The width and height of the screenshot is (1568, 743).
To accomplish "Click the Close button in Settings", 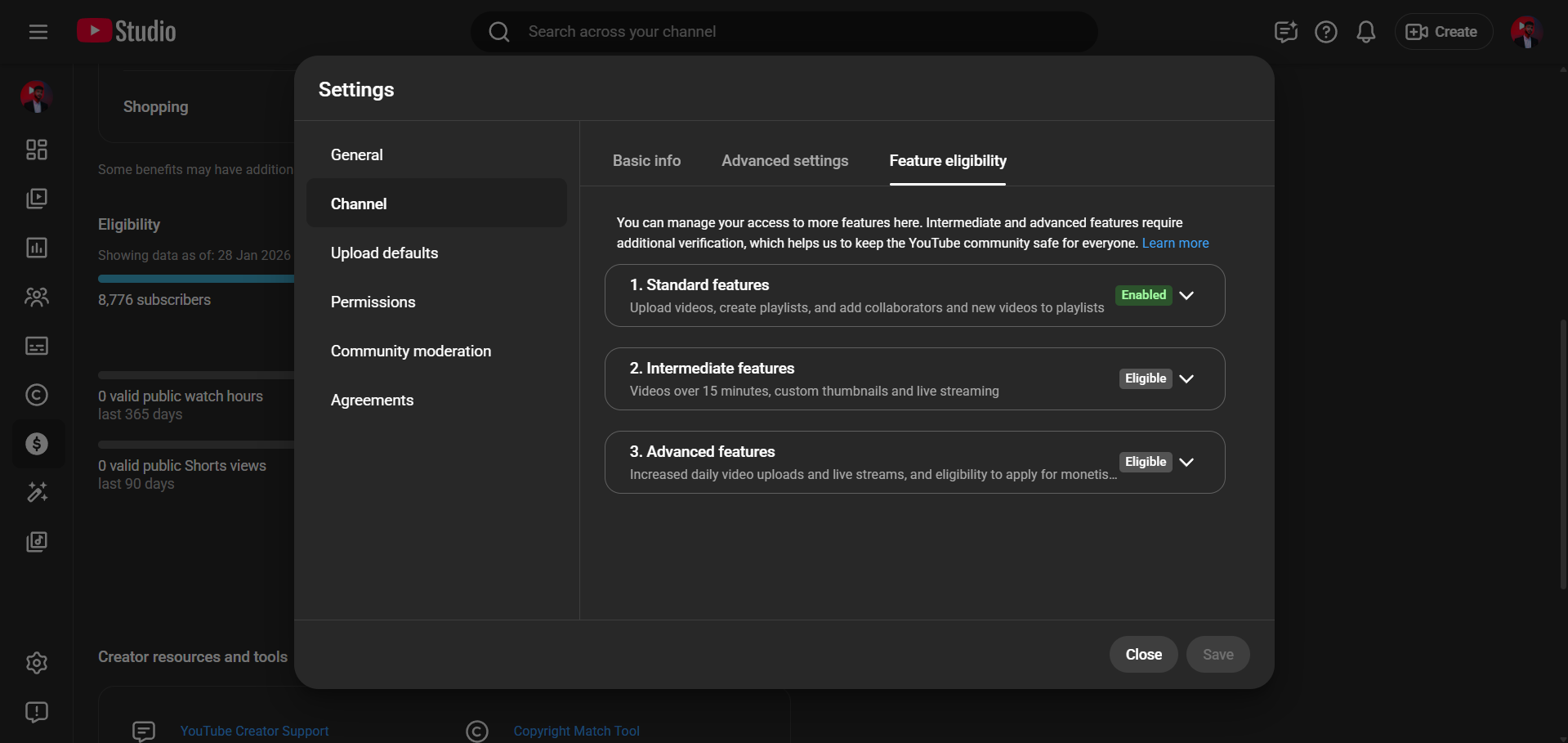I will click(1143, 655).
